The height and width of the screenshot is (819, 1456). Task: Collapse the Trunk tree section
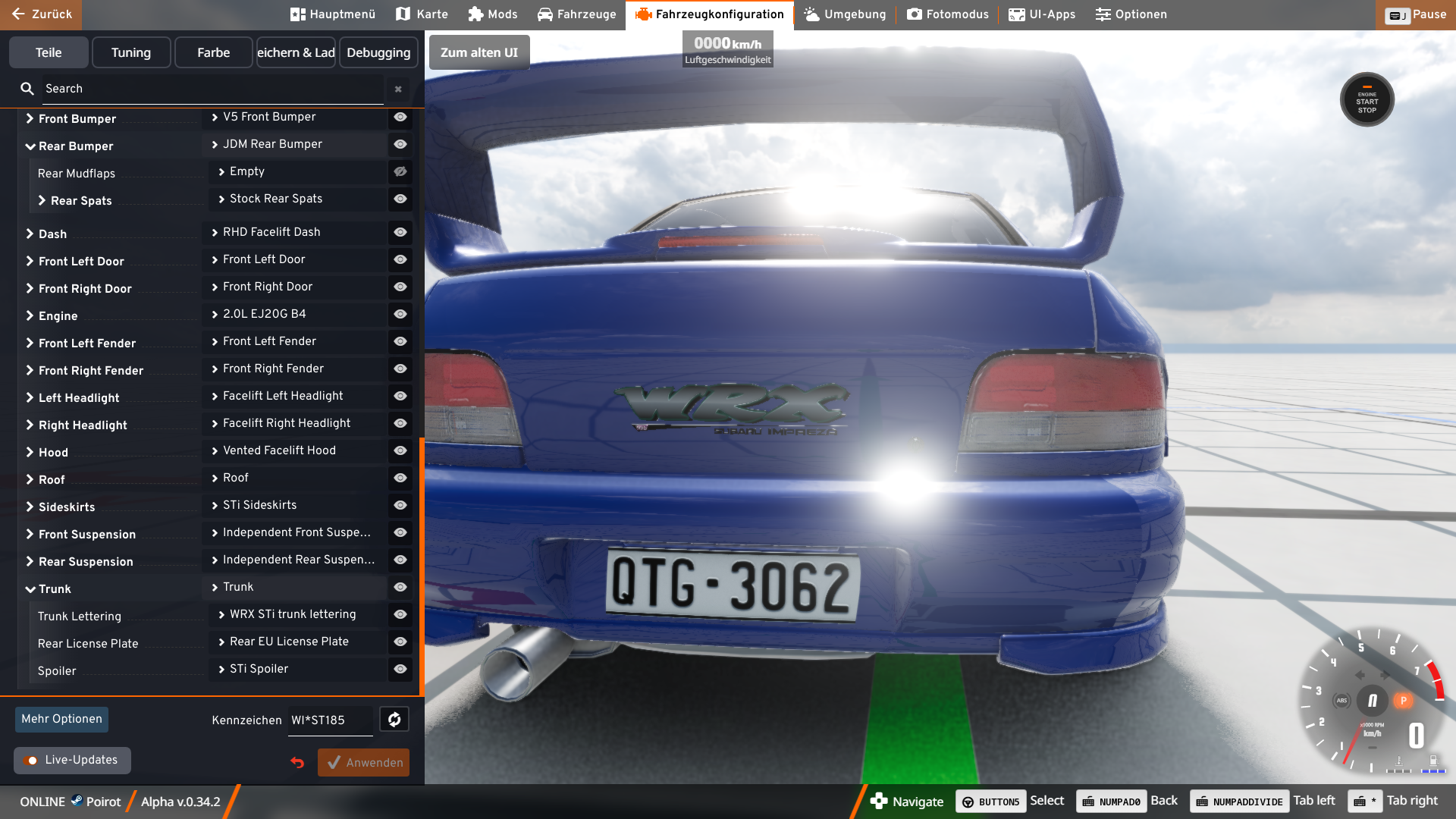click(x=30, y=589)
